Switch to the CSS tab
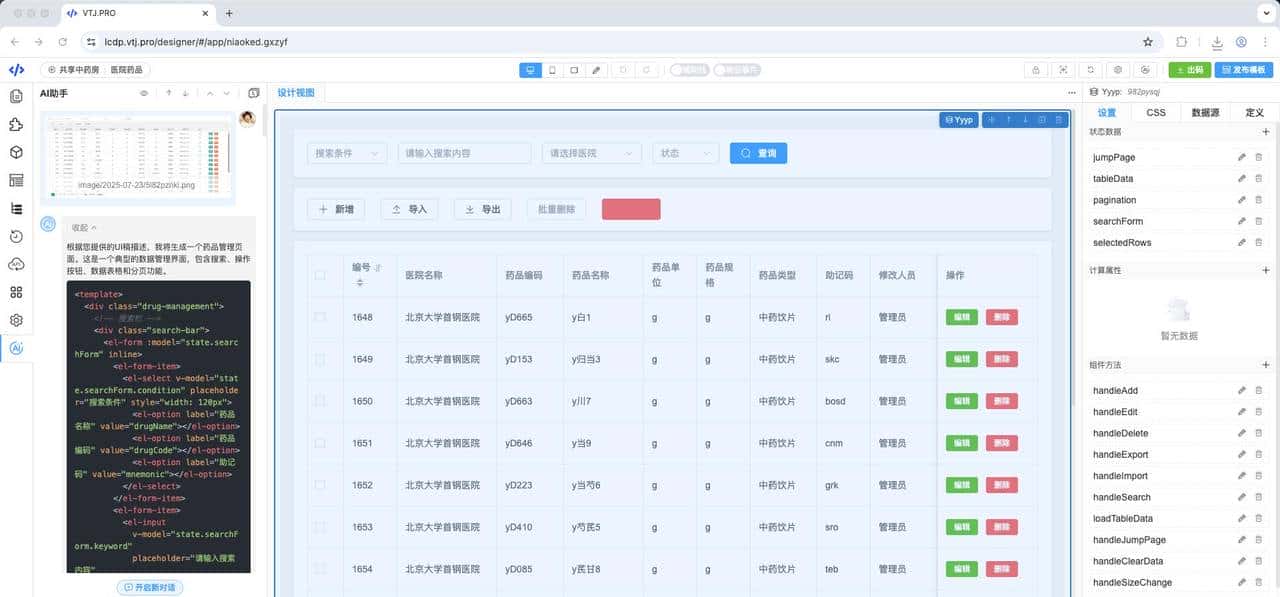Image resolution: width=1280 pixels, height=597 pixels. (x=1155, y=113)
